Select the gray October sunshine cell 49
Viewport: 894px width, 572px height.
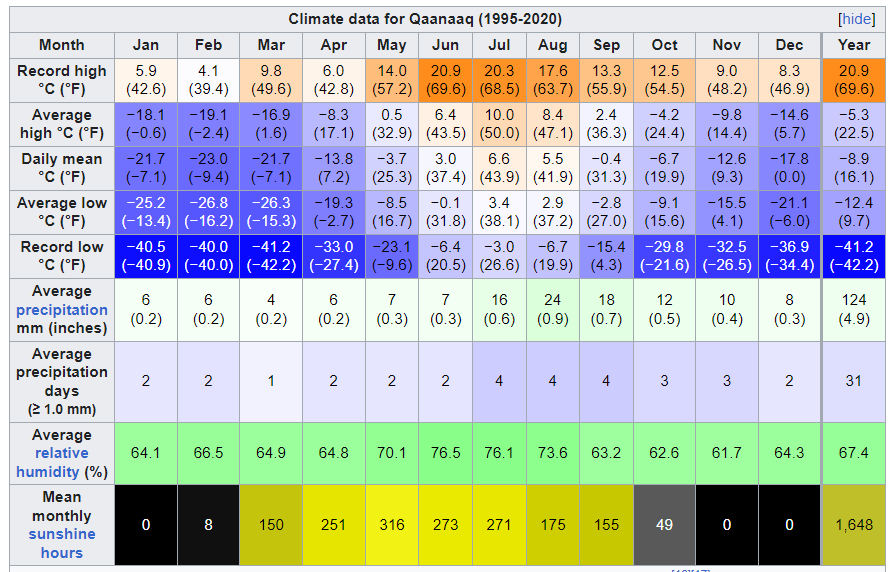(664, 525)
